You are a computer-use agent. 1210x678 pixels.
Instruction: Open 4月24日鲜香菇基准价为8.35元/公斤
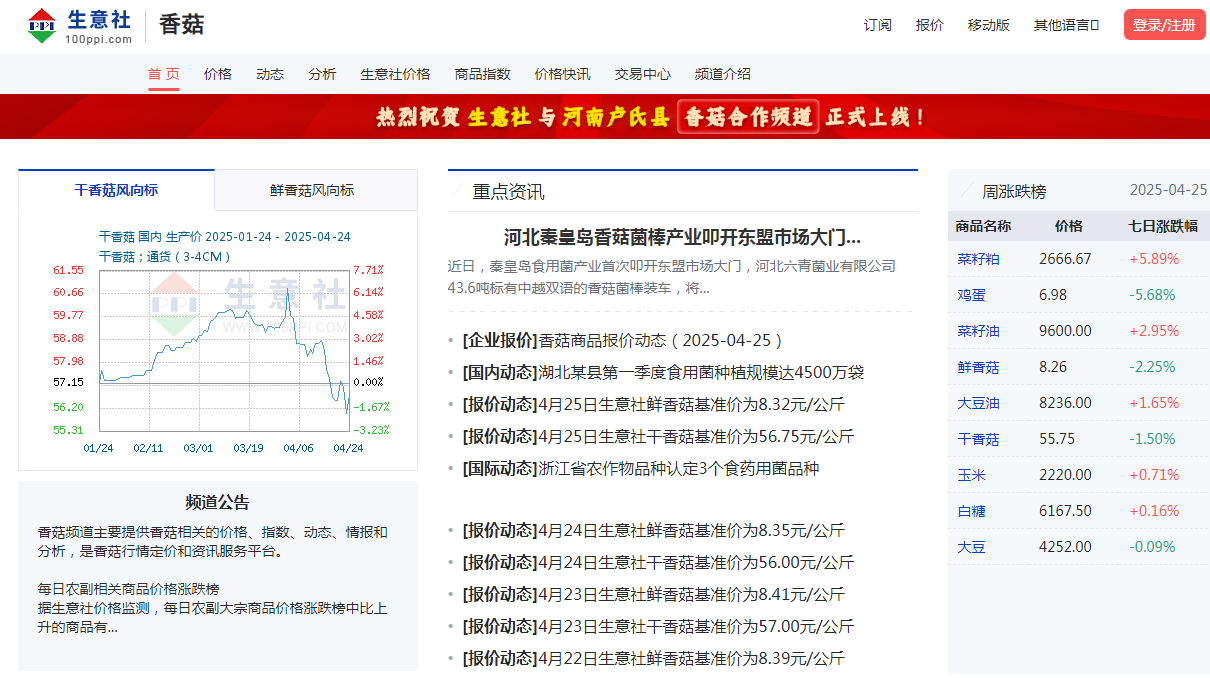[691, 530]
